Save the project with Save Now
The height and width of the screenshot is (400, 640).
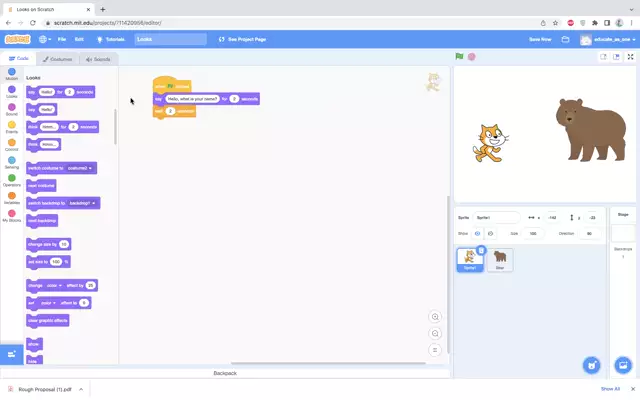[x=540, y=39]
